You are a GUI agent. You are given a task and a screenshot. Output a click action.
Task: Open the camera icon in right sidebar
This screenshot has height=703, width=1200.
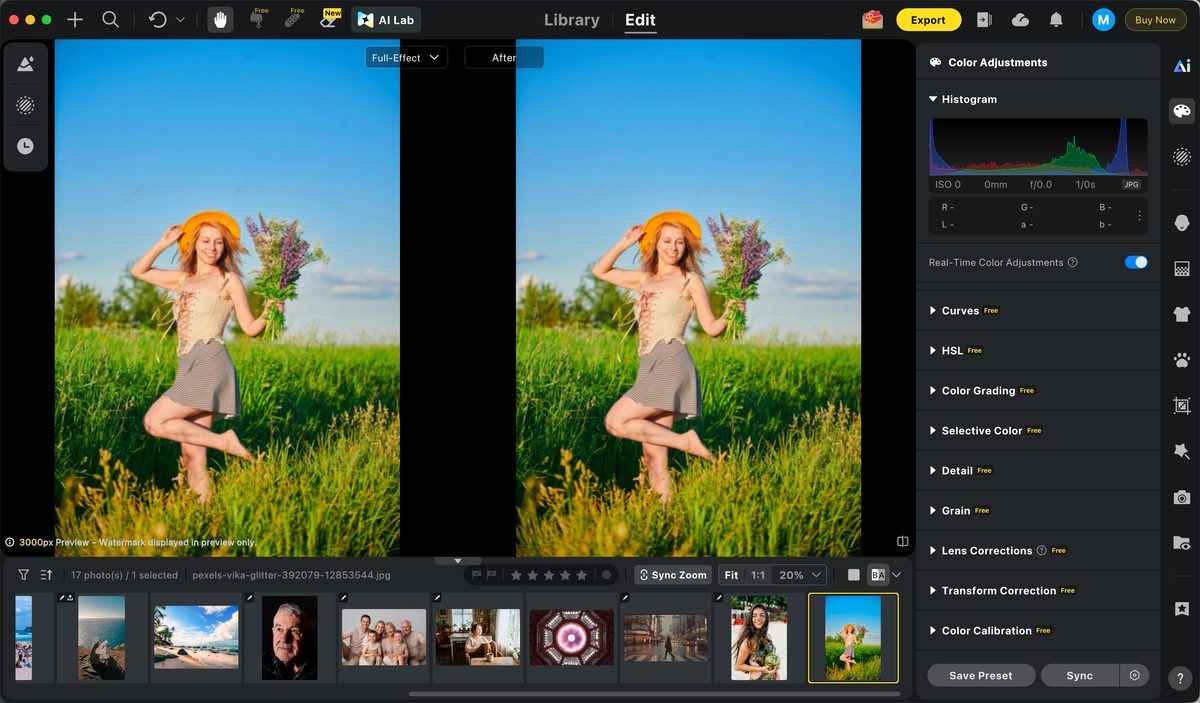pos(1182,497)
